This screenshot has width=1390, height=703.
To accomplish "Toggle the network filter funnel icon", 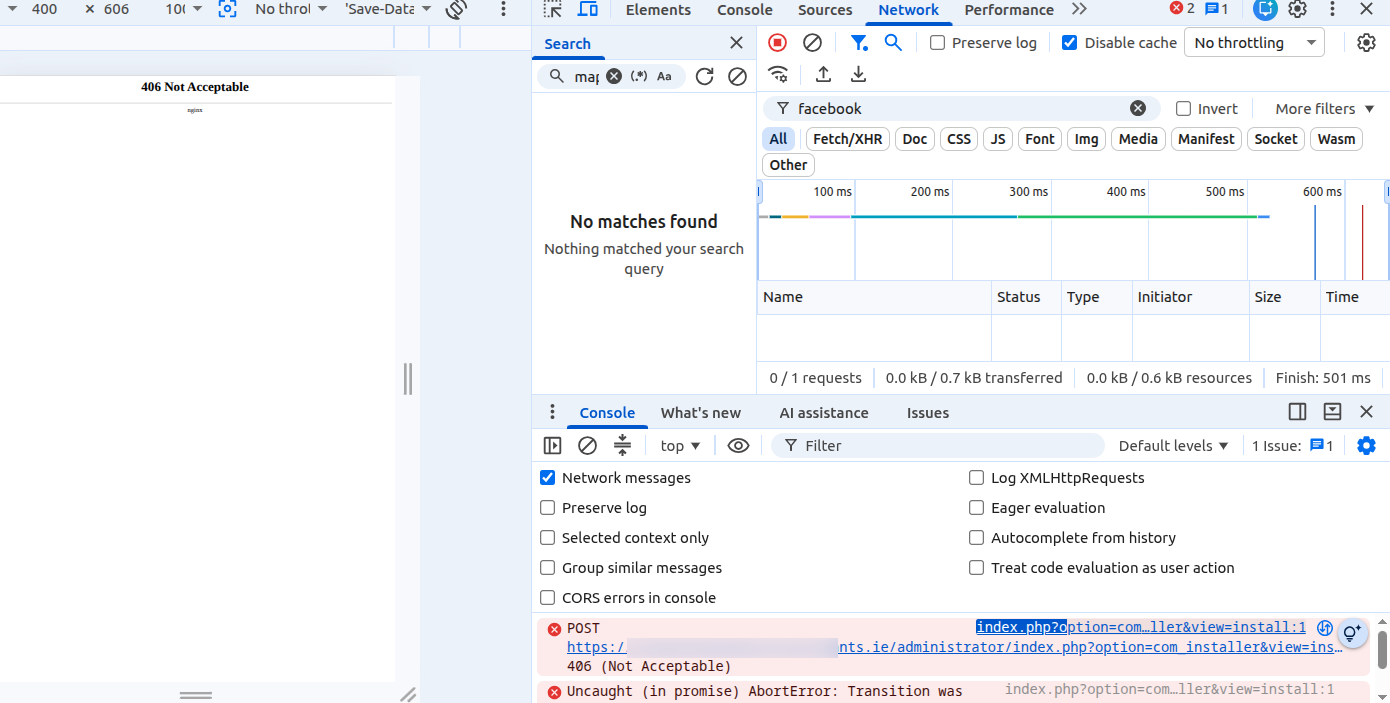I will [858, 43].
